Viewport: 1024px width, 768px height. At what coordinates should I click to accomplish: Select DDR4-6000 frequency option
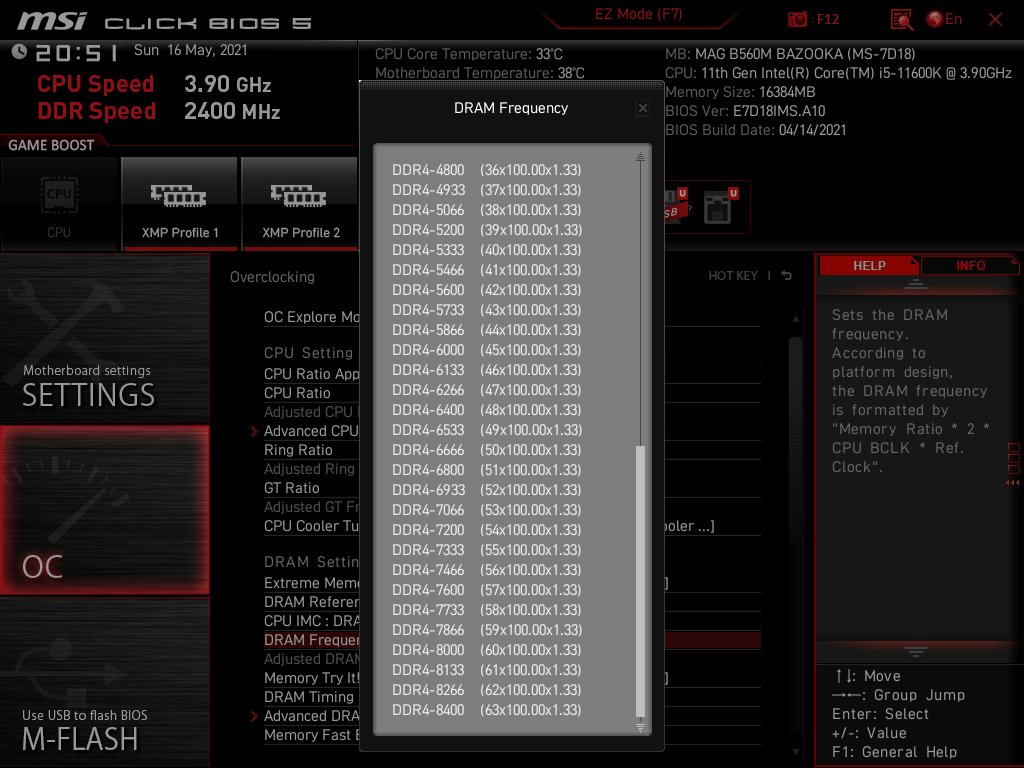487,350
